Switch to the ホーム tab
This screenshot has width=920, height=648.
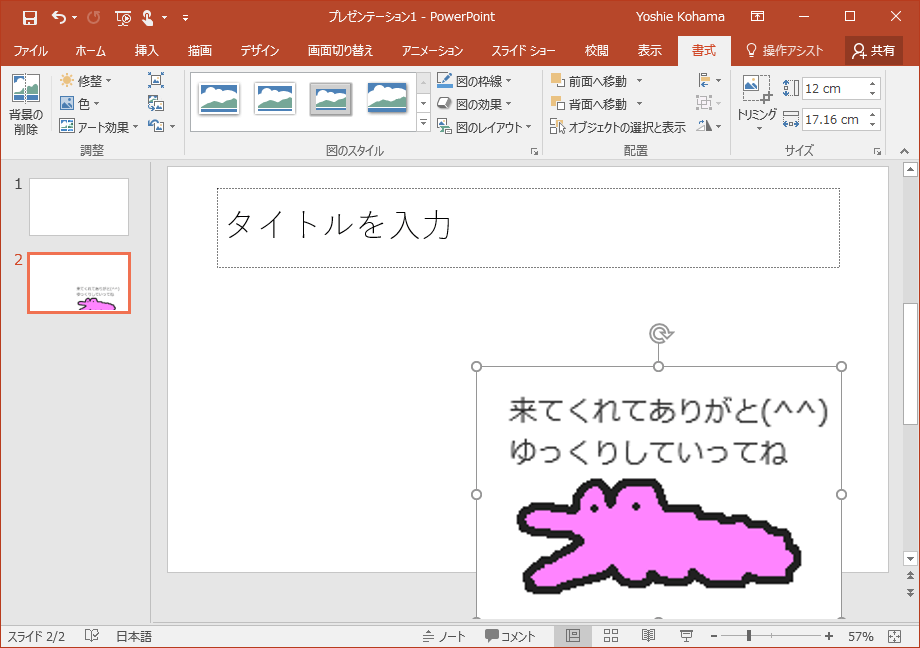coord(90,50)
